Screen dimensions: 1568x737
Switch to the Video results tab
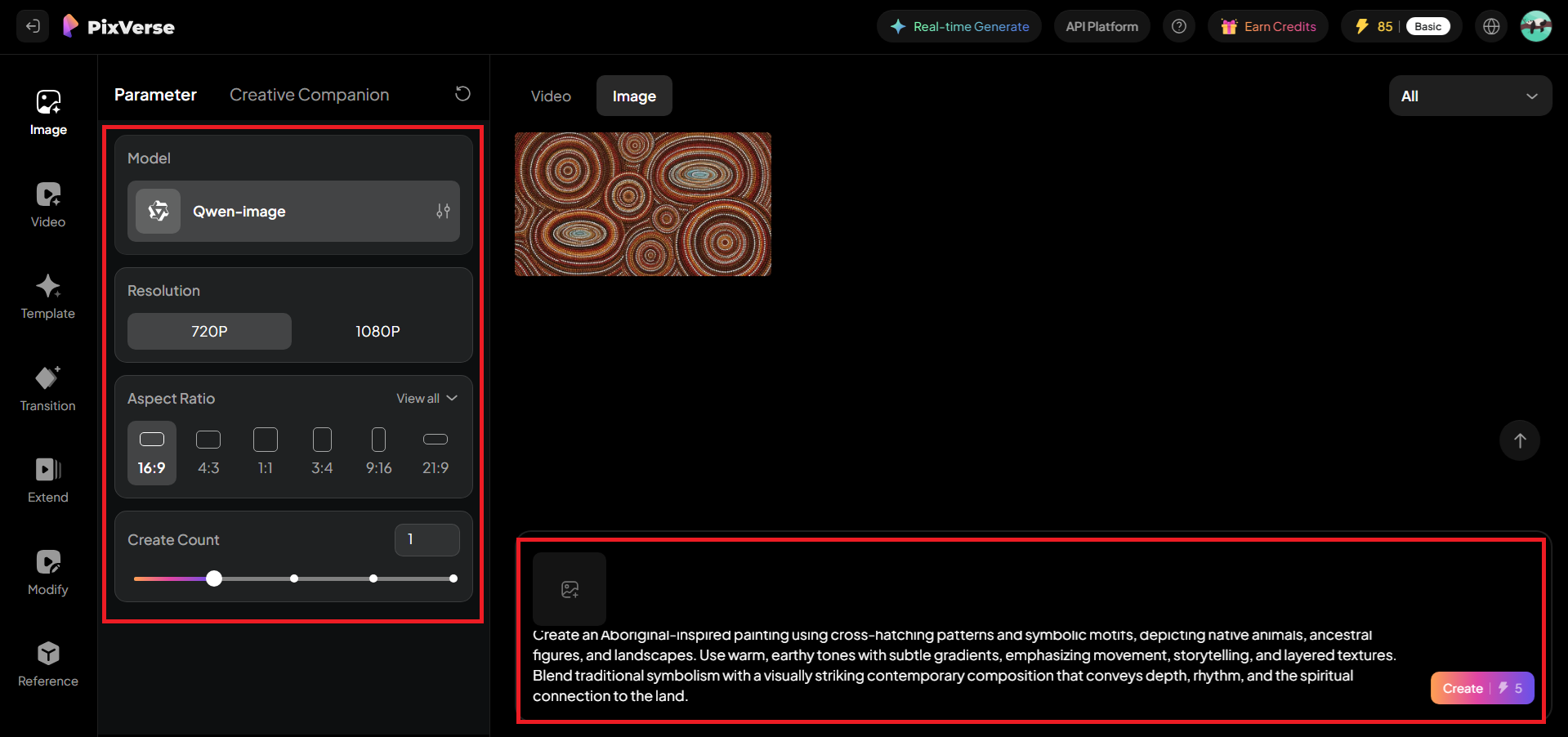[x=550, y=96]
